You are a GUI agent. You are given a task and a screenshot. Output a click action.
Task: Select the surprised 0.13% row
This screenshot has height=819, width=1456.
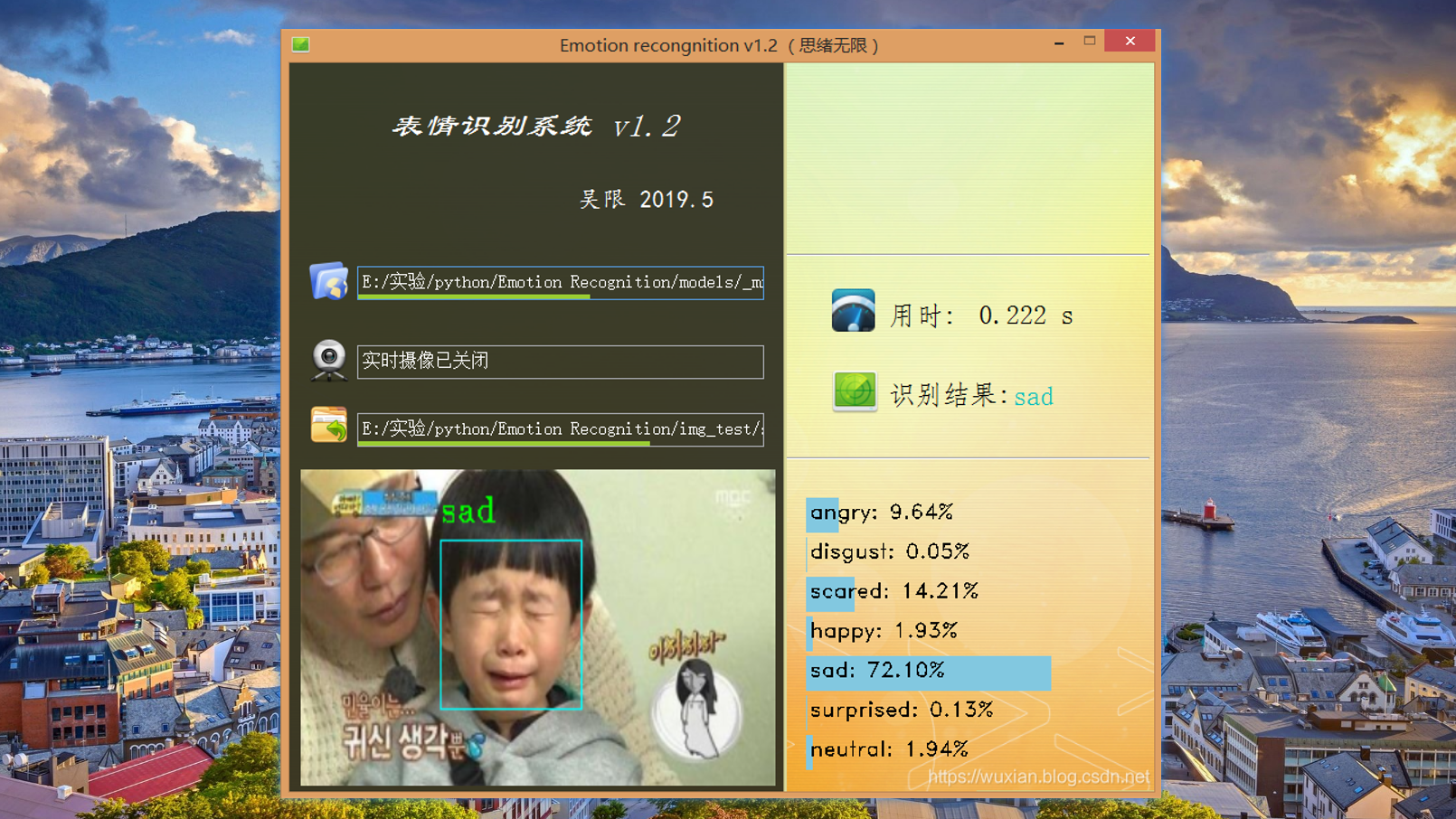[901, 710]
